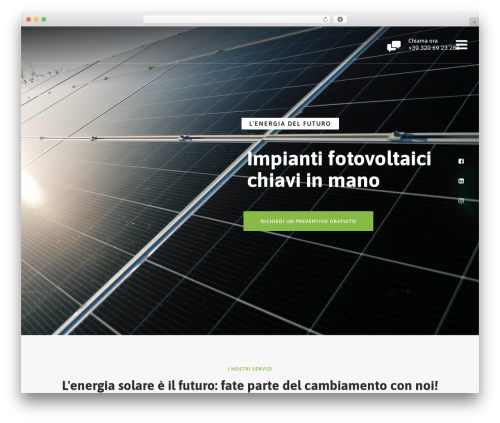
Task: Click the browser download icon button
Action: tap(340, 20)
